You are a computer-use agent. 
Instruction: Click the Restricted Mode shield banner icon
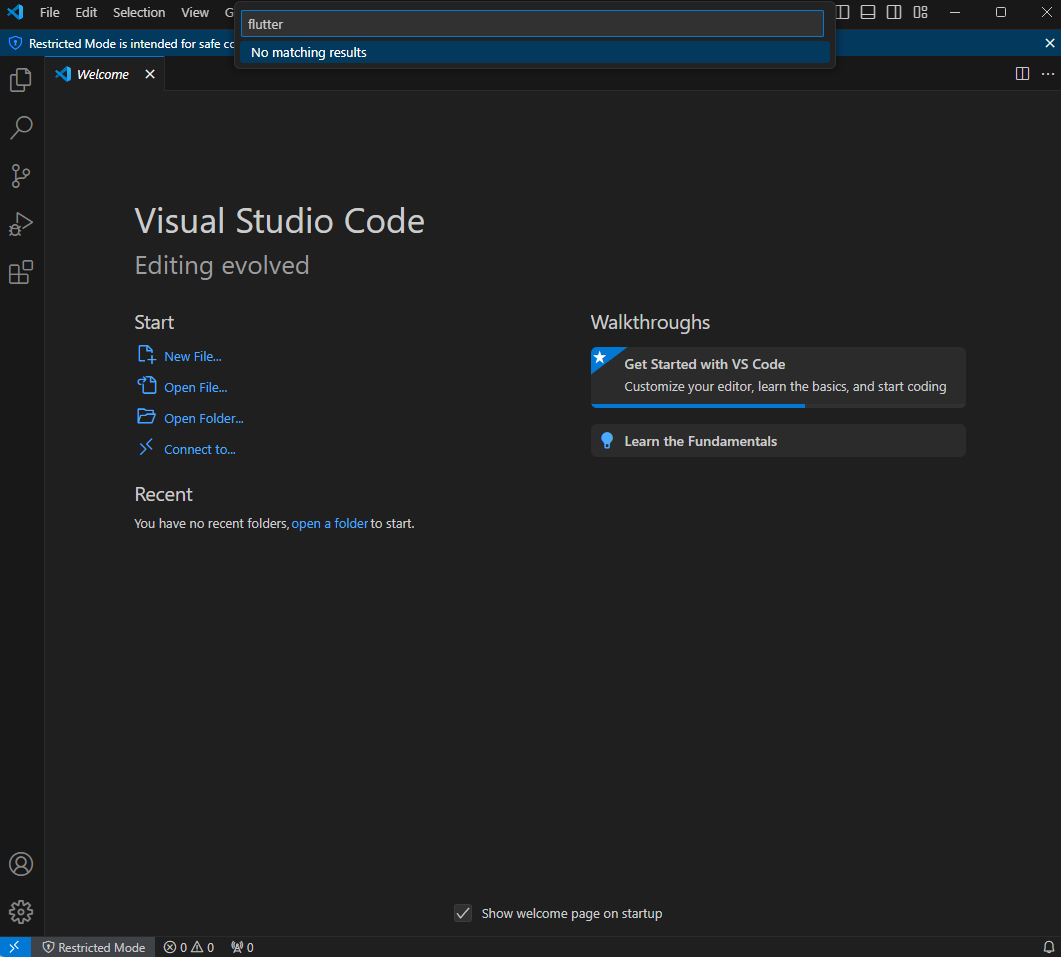click(x=15, y=43)
